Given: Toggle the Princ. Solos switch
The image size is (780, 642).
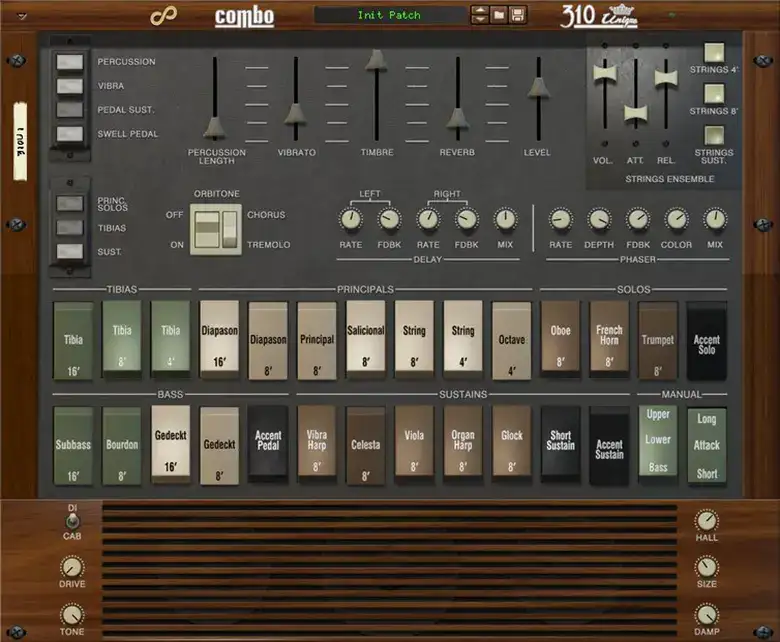Looking at the screenshot, I should (70, 203).
